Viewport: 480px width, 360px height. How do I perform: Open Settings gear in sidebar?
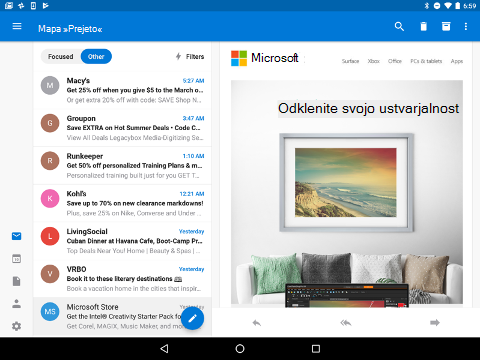tap(16, 326)
